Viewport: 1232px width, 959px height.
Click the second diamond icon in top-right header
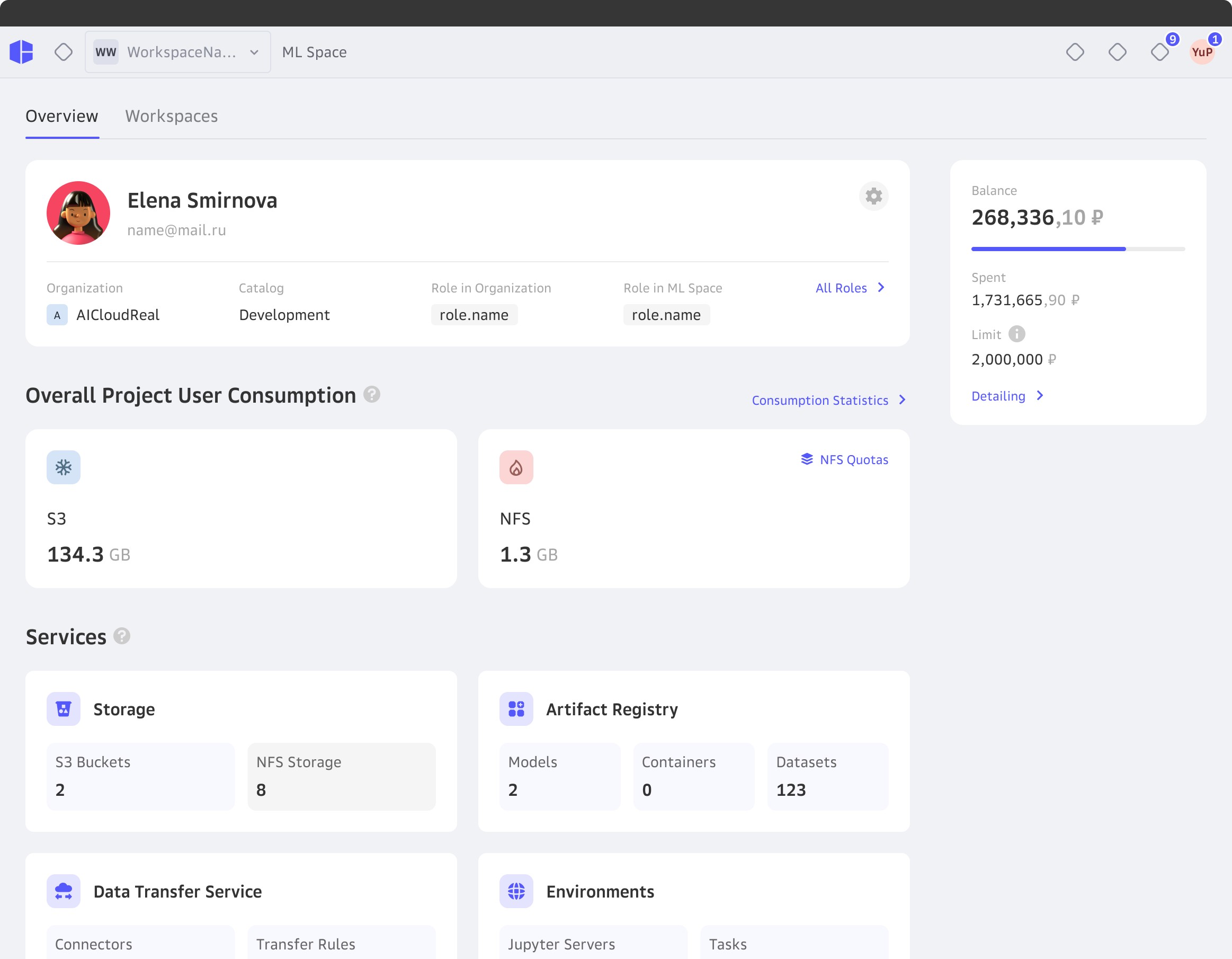pos(1118,52)
